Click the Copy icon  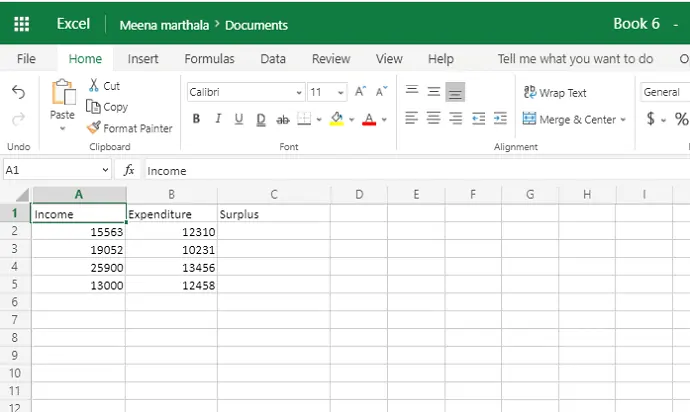pos(93,107)
